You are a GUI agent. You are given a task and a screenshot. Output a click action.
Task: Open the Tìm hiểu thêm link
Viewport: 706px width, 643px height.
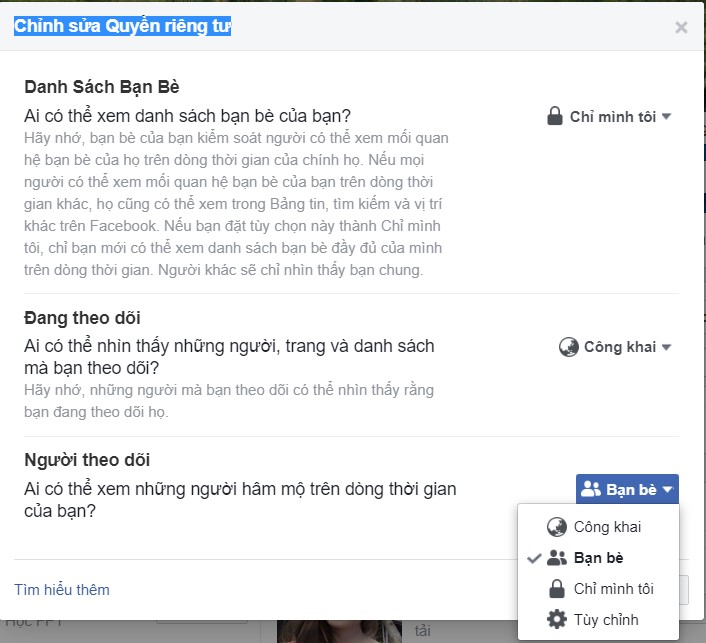point(62,590)
